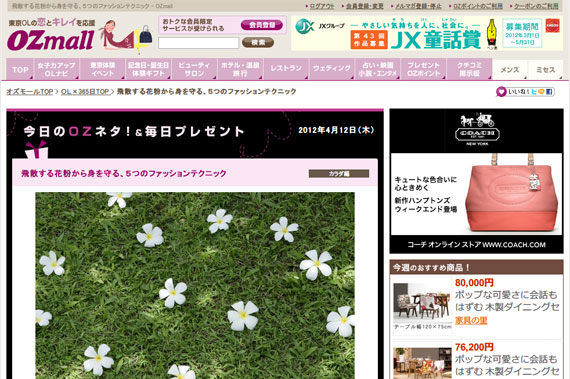Click the red ENEOS logo in the banner
This screenshot has height=379, width=570.
coord(553,26)
